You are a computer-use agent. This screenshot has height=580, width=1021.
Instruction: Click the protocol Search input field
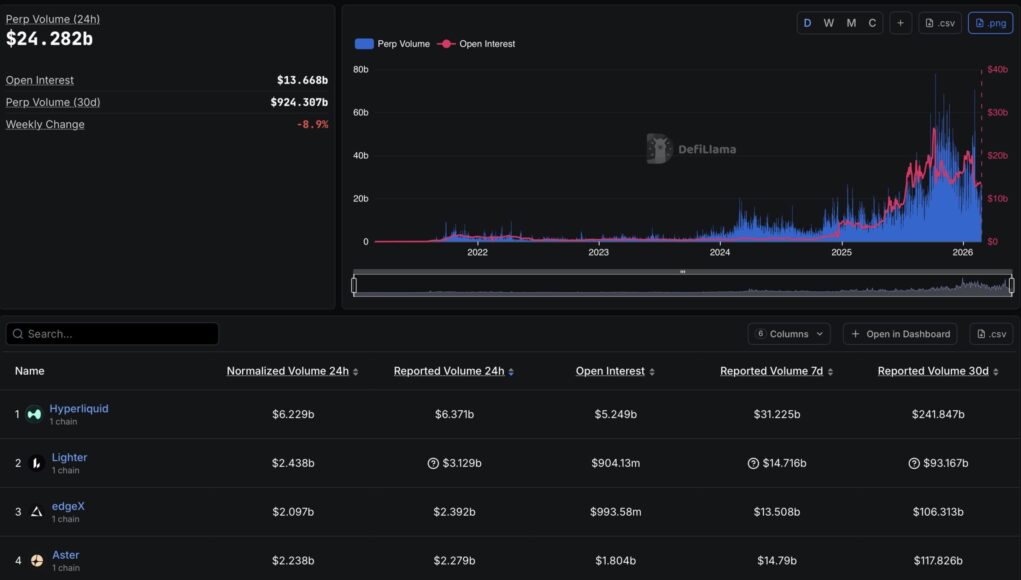tap(112, 334)
